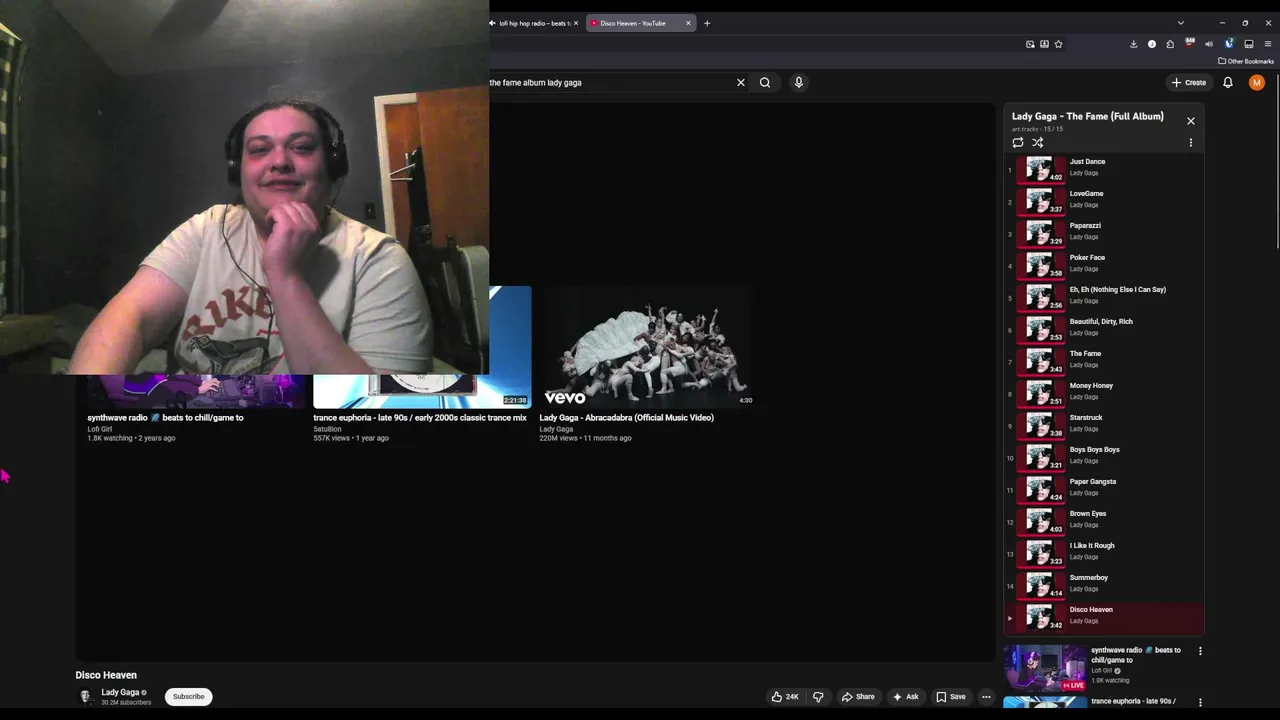Open synthwave radio LIVE sidebar thumbnail

click(1045, 668)
